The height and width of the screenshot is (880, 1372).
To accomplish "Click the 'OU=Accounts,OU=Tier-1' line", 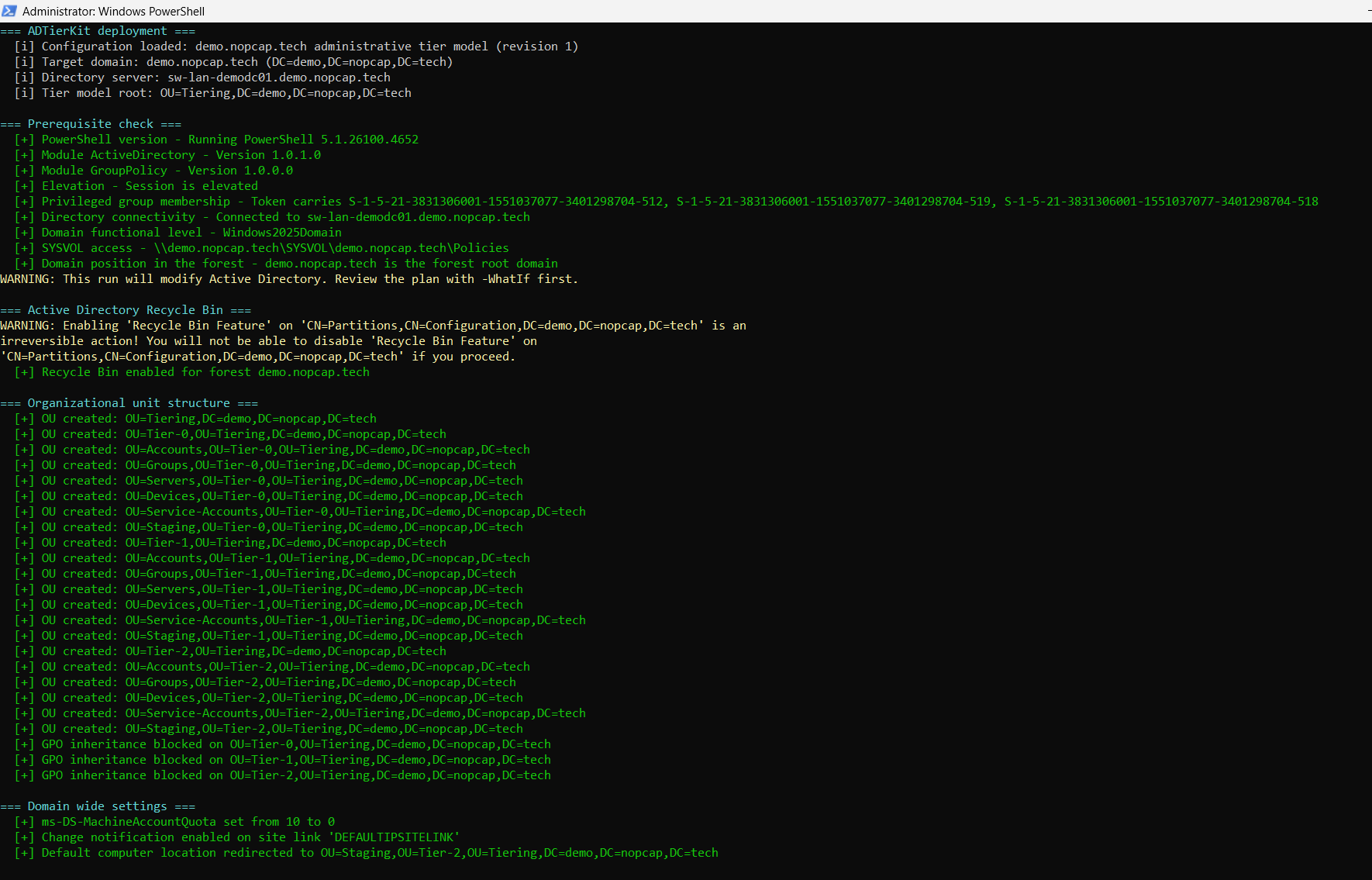I will (272, 558).
